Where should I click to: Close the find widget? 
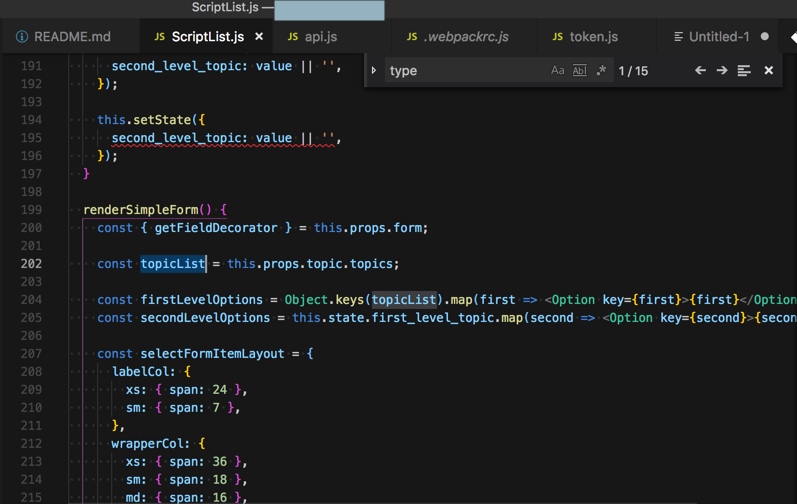[x=768, y=71]
